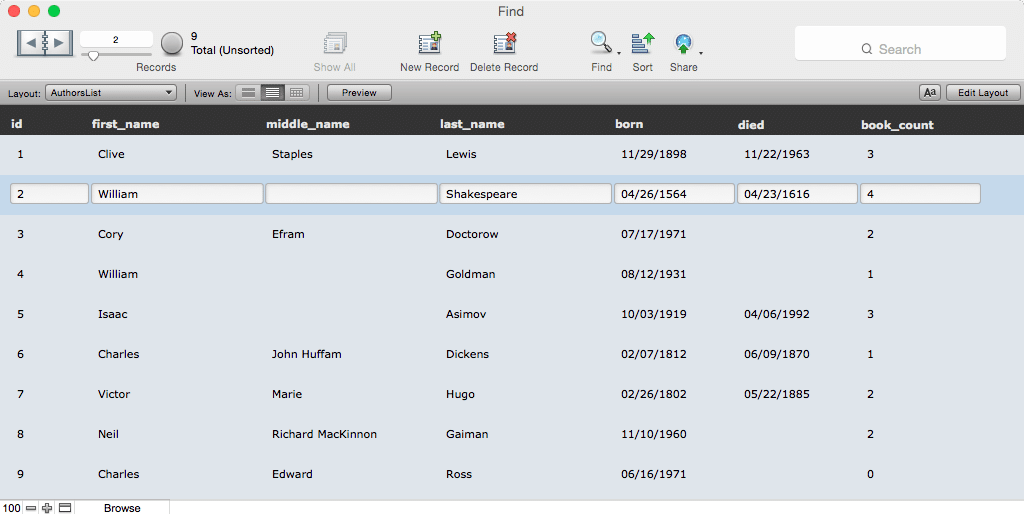Click the Aa formatting bar button
1024x514 pixels.
point(930,93)
